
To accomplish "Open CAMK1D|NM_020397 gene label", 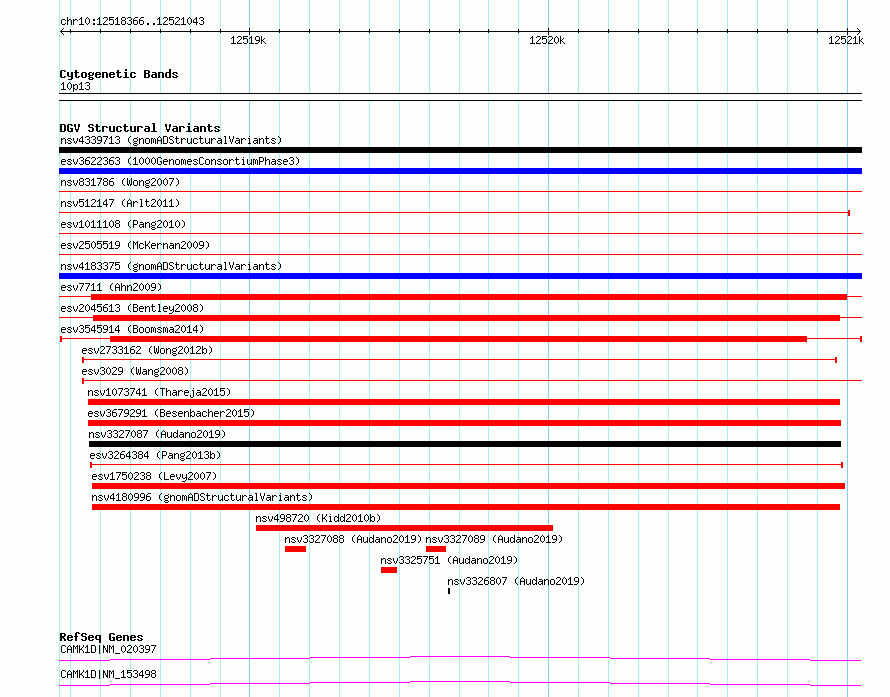I will (x=108, y=649).
